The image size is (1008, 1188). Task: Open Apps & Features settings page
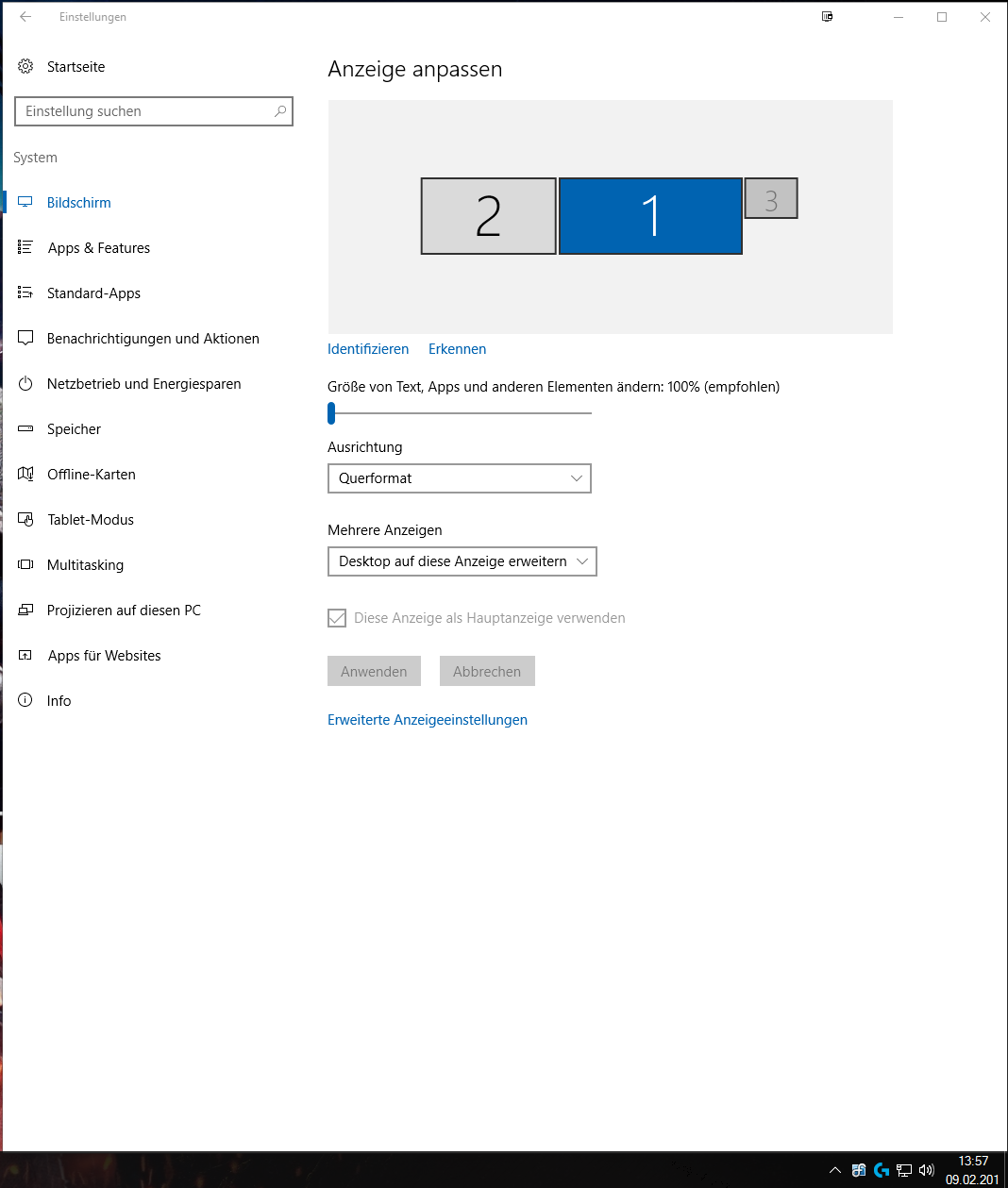pyautogui.click(x=98, y=248)
